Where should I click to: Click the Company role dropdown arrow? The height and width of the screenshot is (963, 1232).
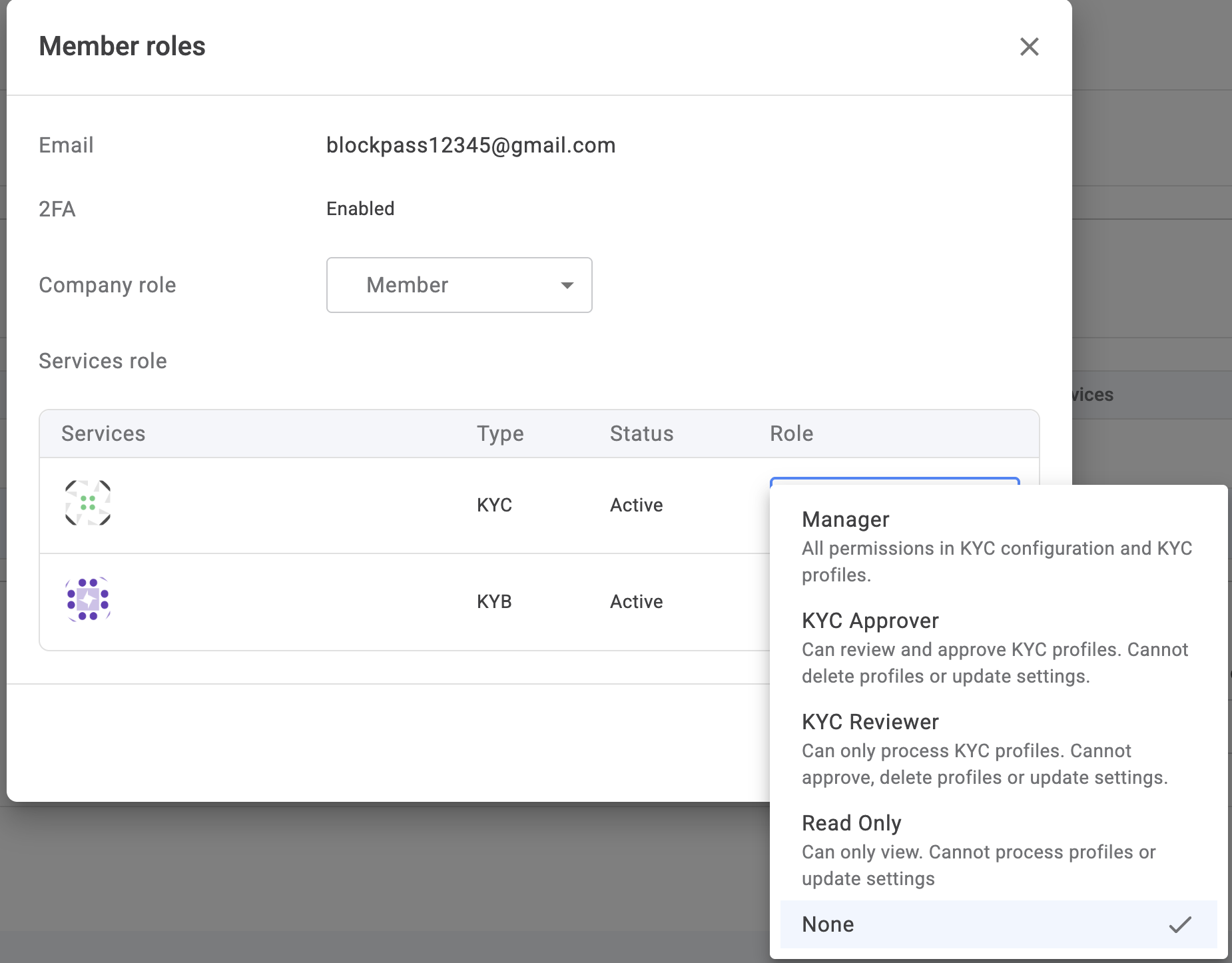click(567, 286)
